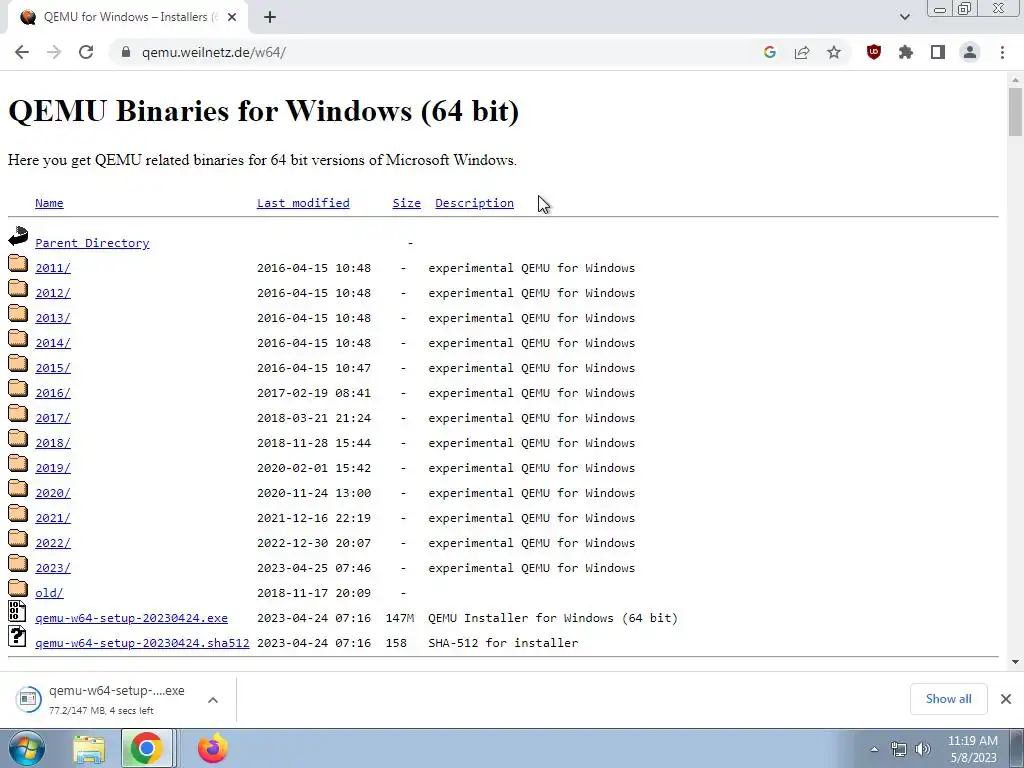The image size is (1024, 768).
Task: Open the profile avatar menu
Action: [970, 52]
